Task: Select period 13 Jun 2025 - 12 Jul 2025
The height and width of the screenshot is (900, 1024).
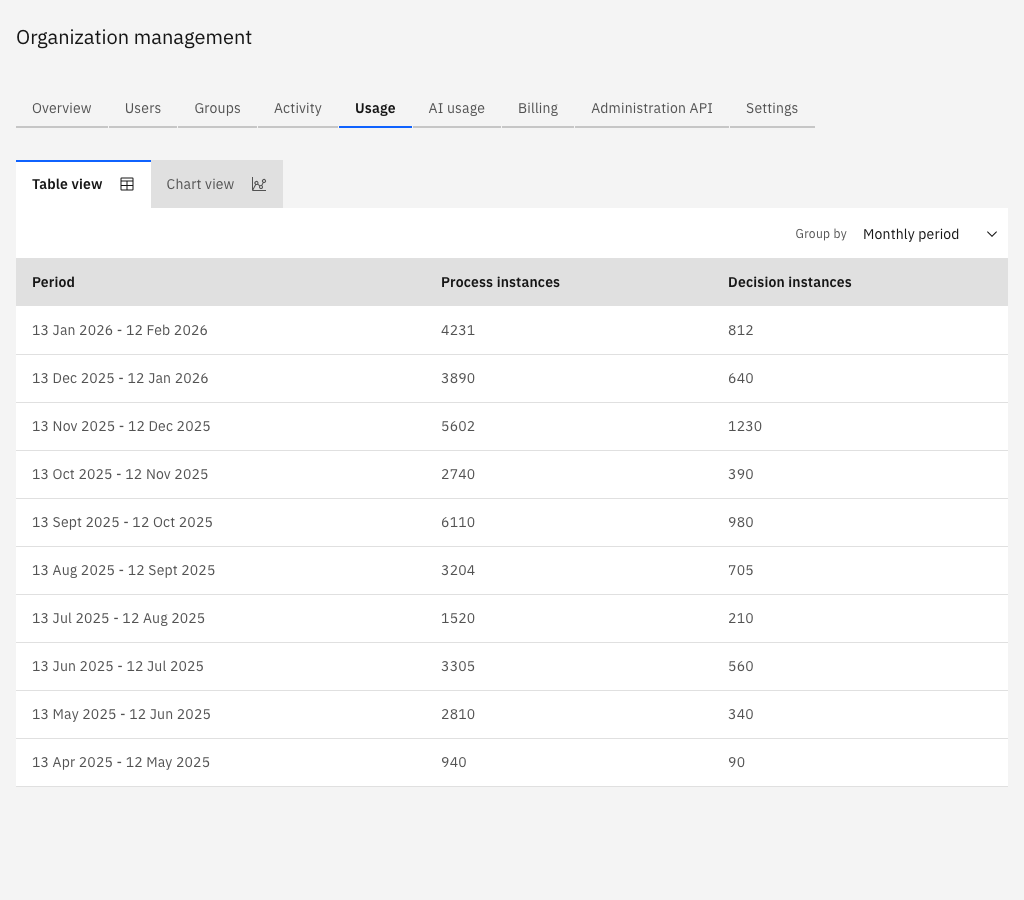Action: pos(118,666)
